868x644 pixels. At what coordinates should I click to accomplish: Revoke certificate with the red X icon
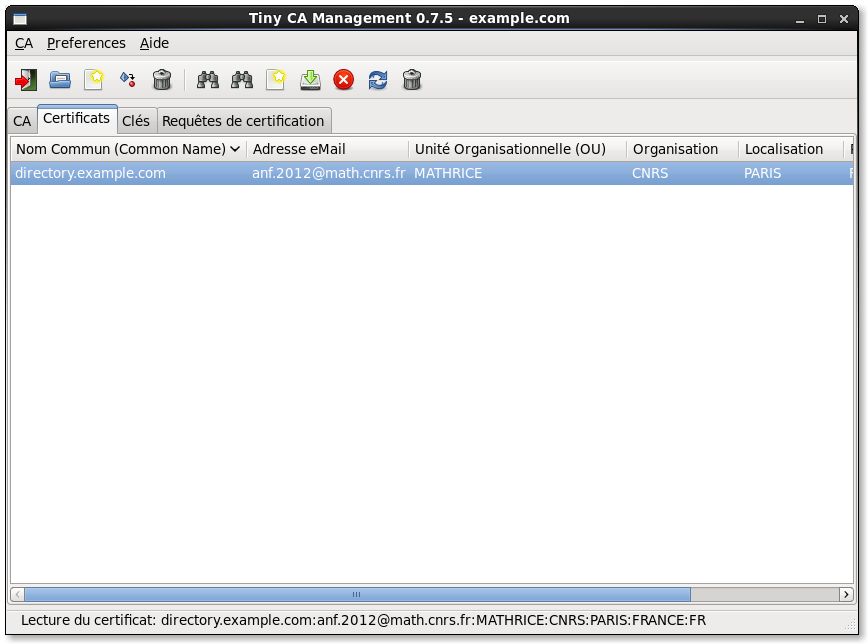coord(344,80)
